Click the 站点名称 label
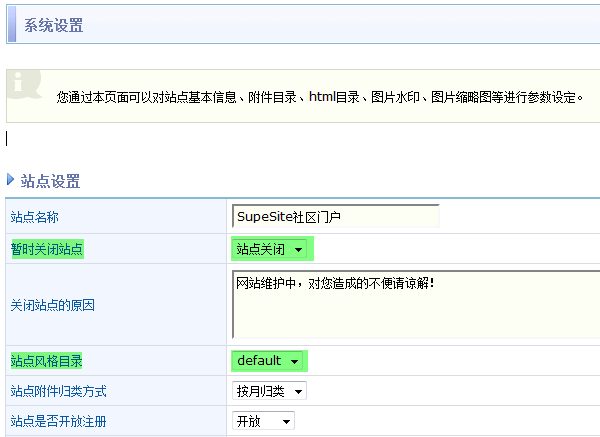This screenshot has width=600, height=437. (35, 217)
